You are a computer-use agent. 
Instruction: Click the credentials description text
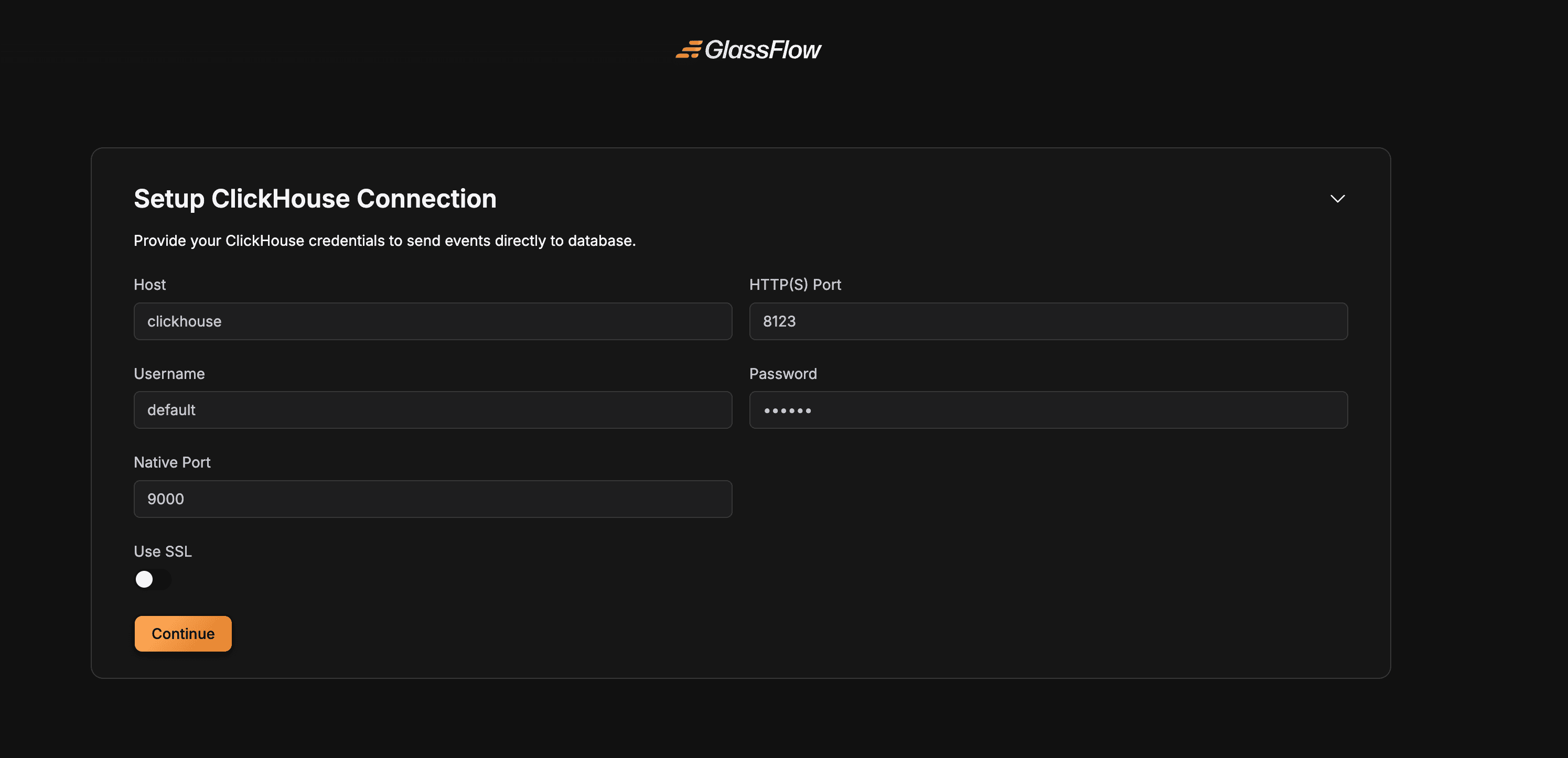(384, 241)
